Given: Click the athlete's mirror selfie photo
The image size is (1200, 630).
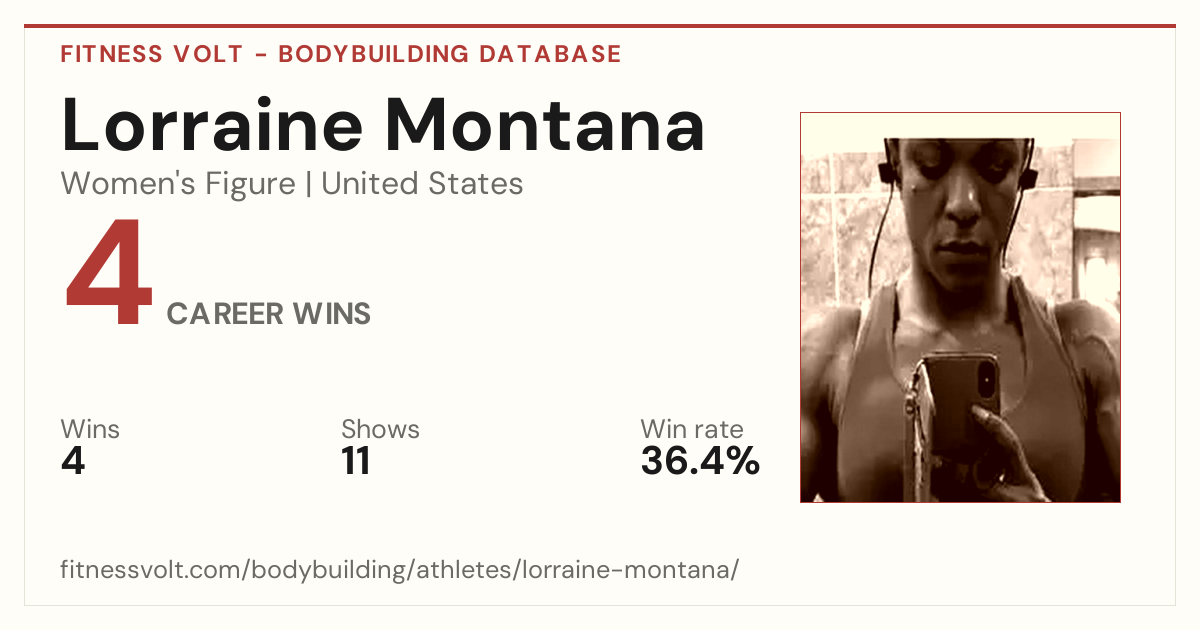Looking at the screenshot, I should pyautogui.click(x=960, y=307).
